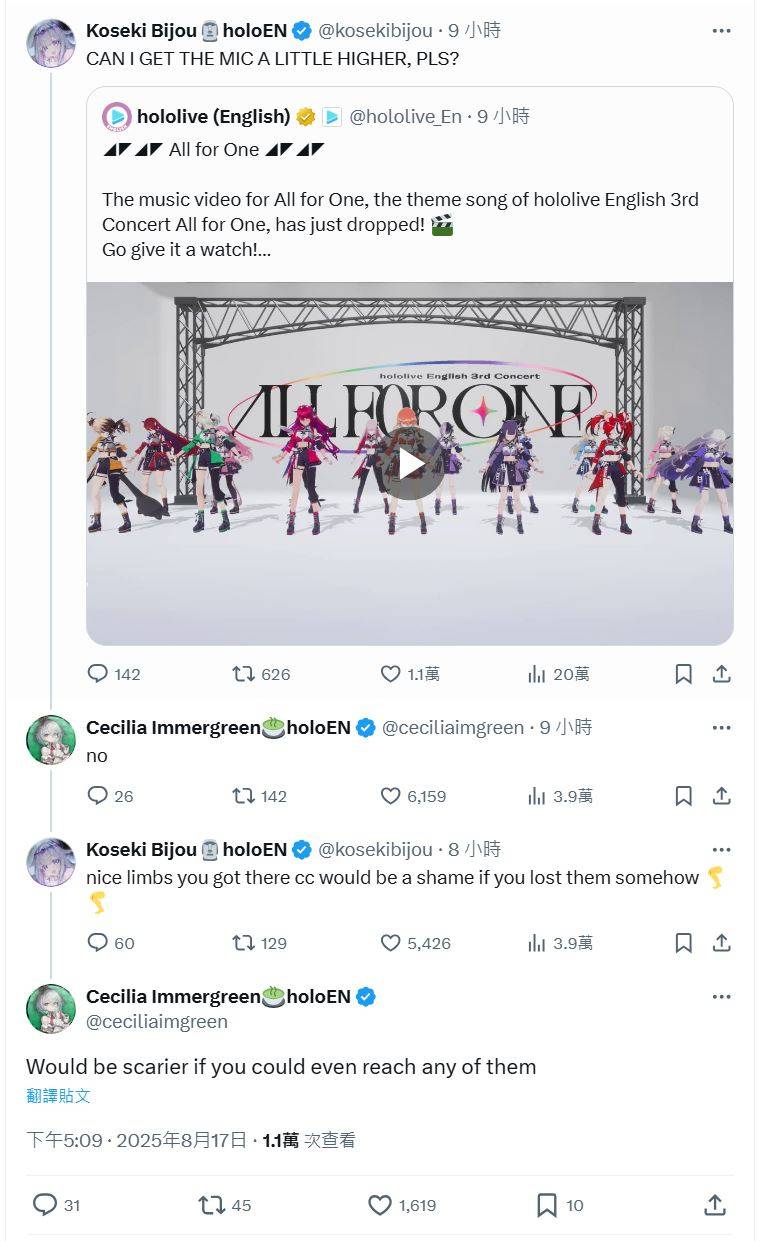
Task: View analytics of the top tweet with 20萬 views
Action: tap(537, 674)
